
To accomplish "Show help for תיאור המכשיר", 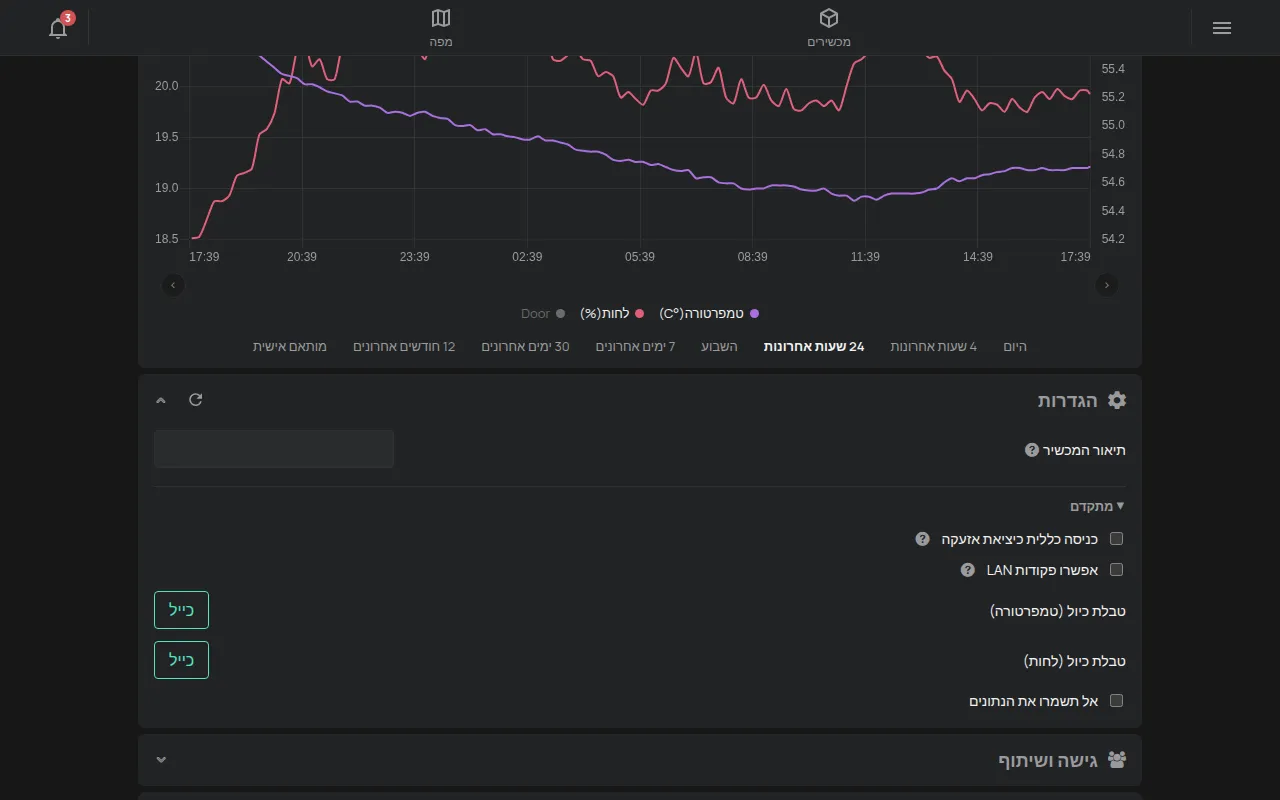I will pyautogui.click(x=1032, y=450).
